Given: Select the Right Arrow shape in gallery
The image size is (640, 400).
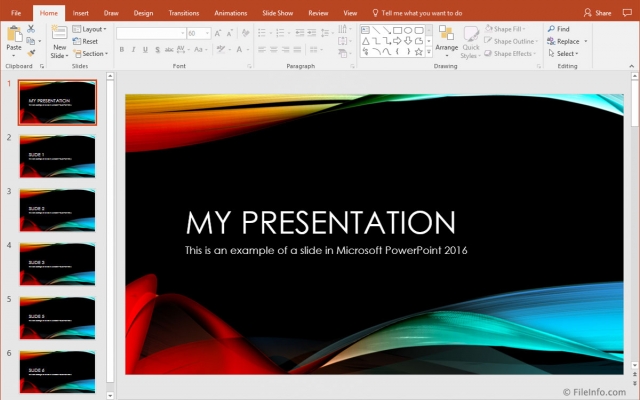Looking at the screenshot, I should click(397, 41).
